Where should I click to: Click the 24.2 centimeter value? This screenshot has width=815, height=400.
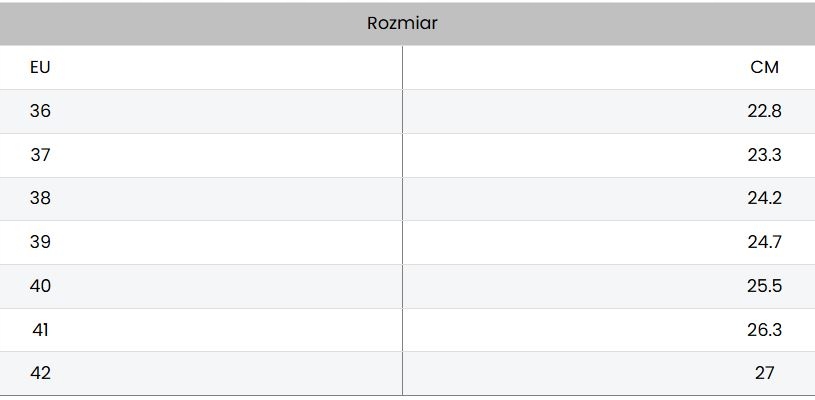[x=764, y=198]
